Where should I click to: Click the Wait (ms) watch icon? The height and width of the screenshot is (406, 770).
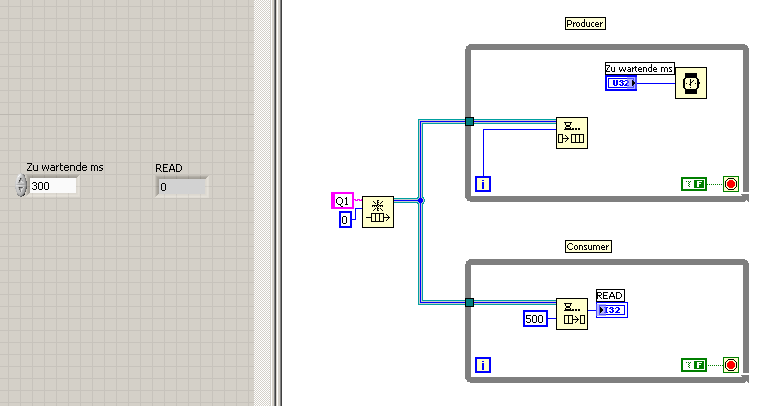(x=691, y=83)
